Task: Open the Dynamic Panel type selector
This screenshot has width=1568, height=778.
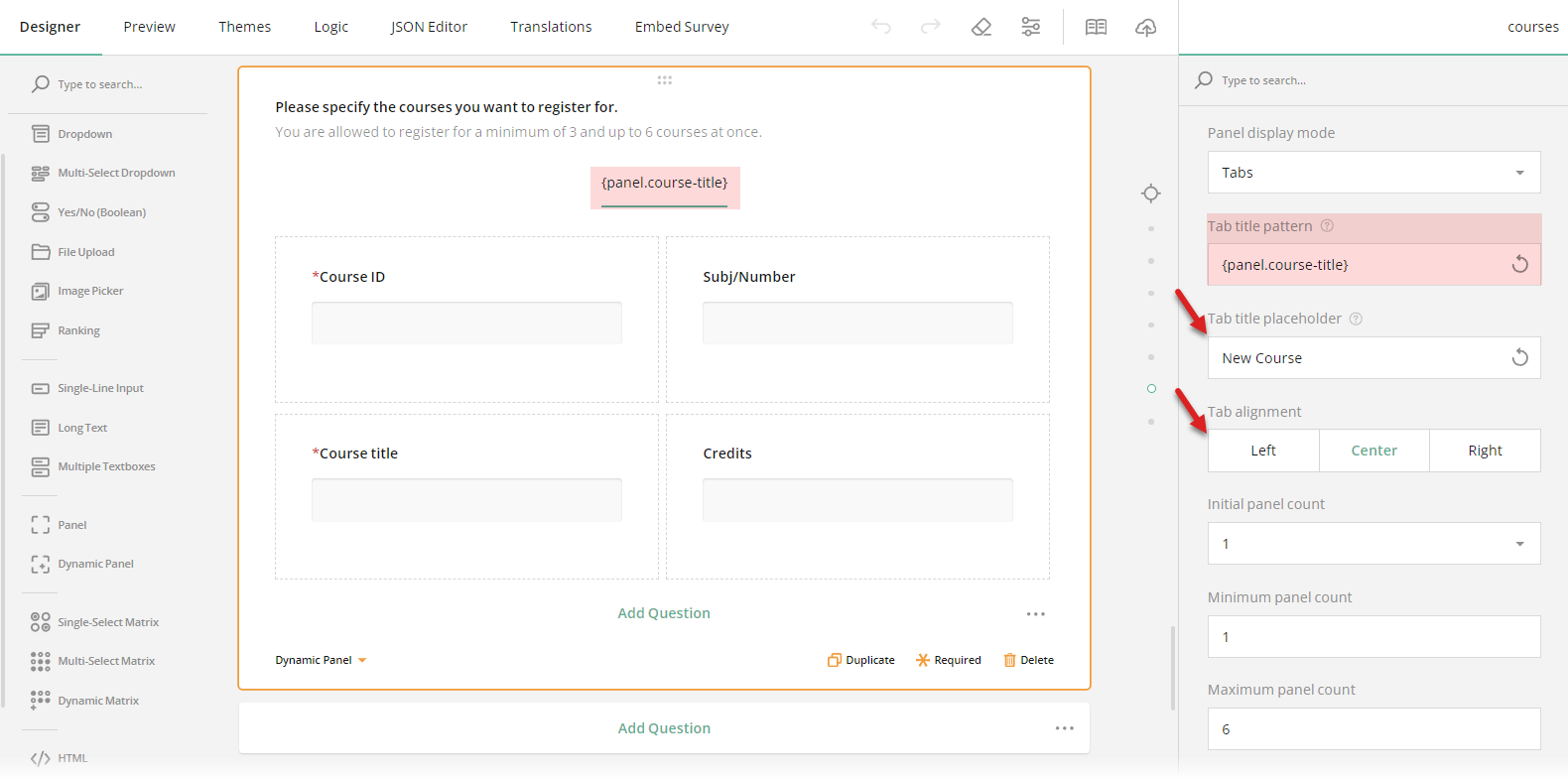Action: point(321,660)
